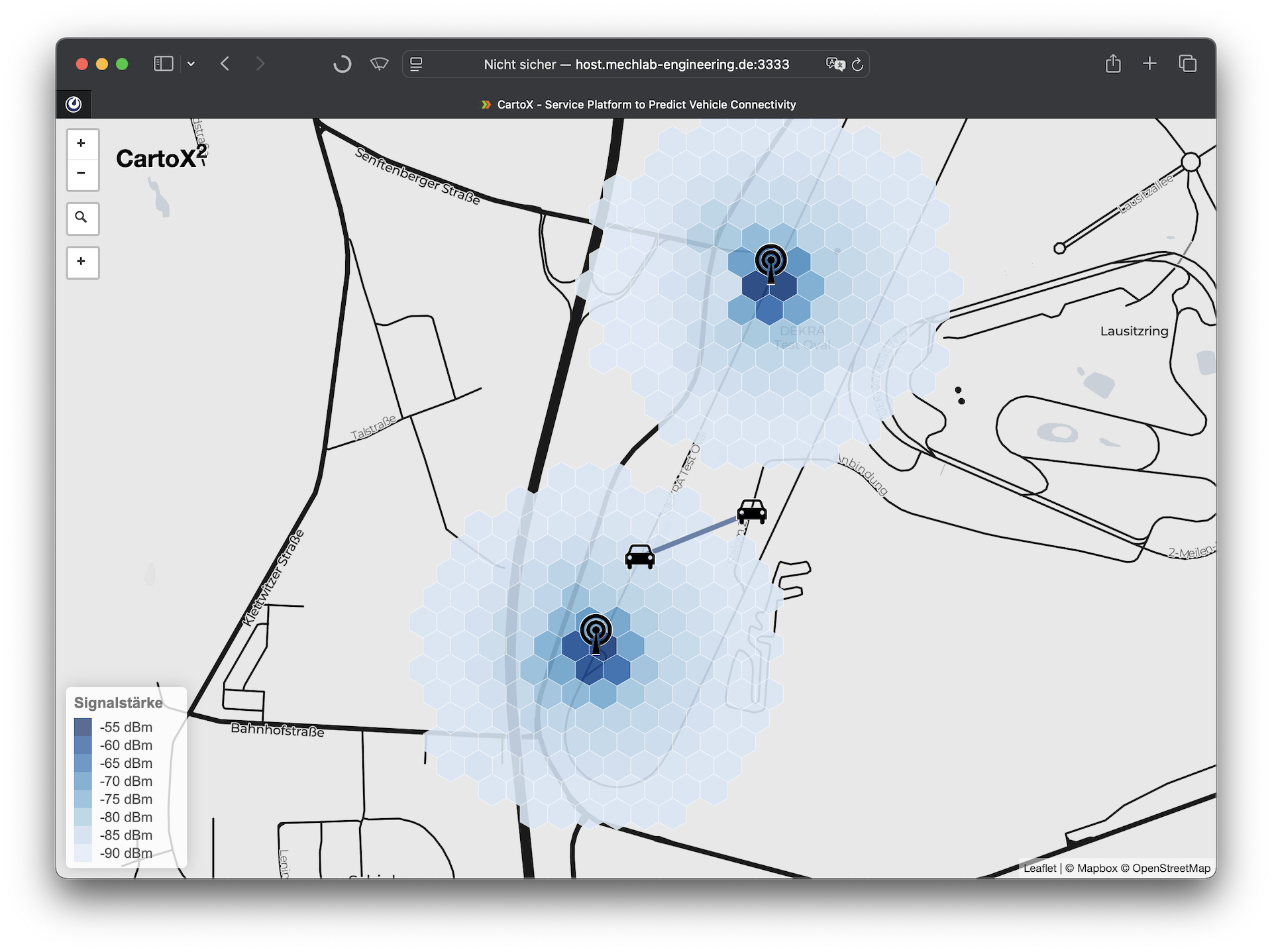This screenshot has height=952, width=1272.
Task: Click the translate icon in the address bar
Action: (x=835, y=64)
